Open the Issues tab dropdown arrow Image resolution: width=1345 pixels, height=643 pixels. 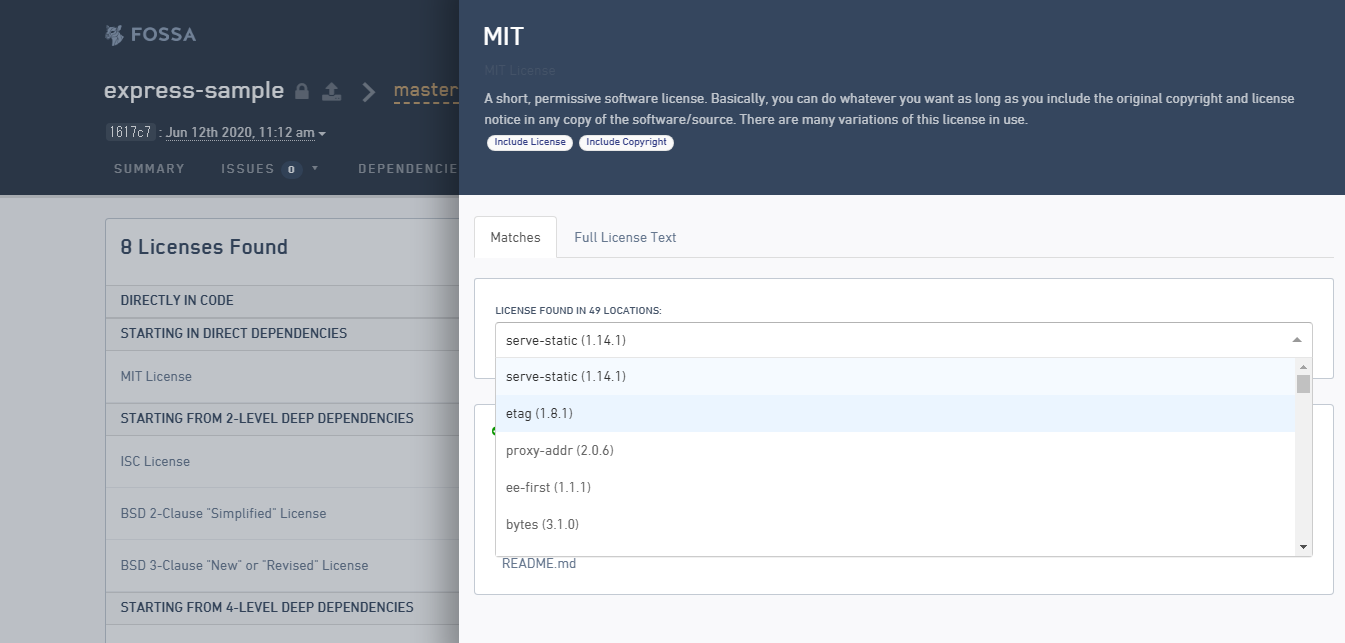[x=315, y=168]
